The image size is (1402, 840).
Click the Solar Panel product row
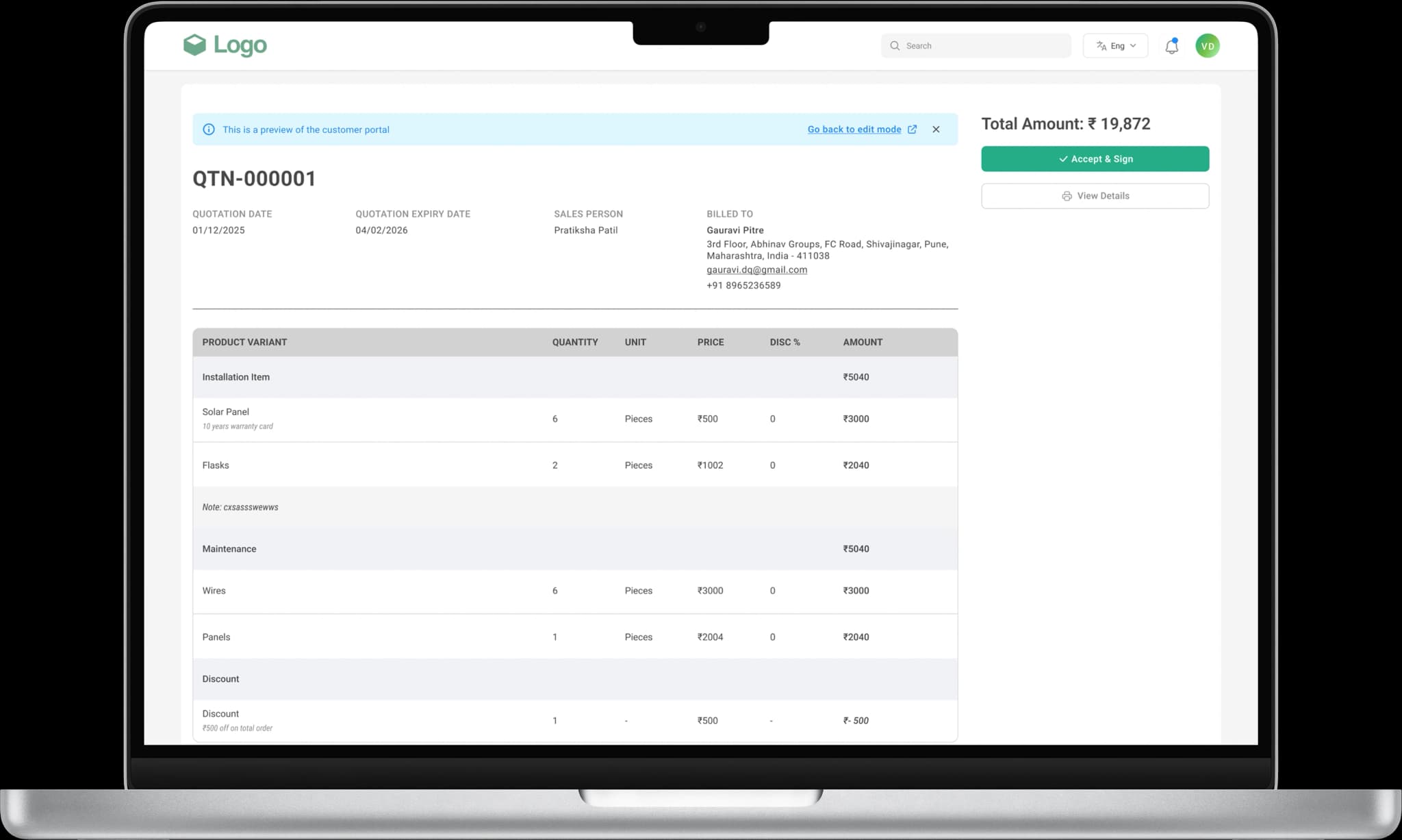226,412
